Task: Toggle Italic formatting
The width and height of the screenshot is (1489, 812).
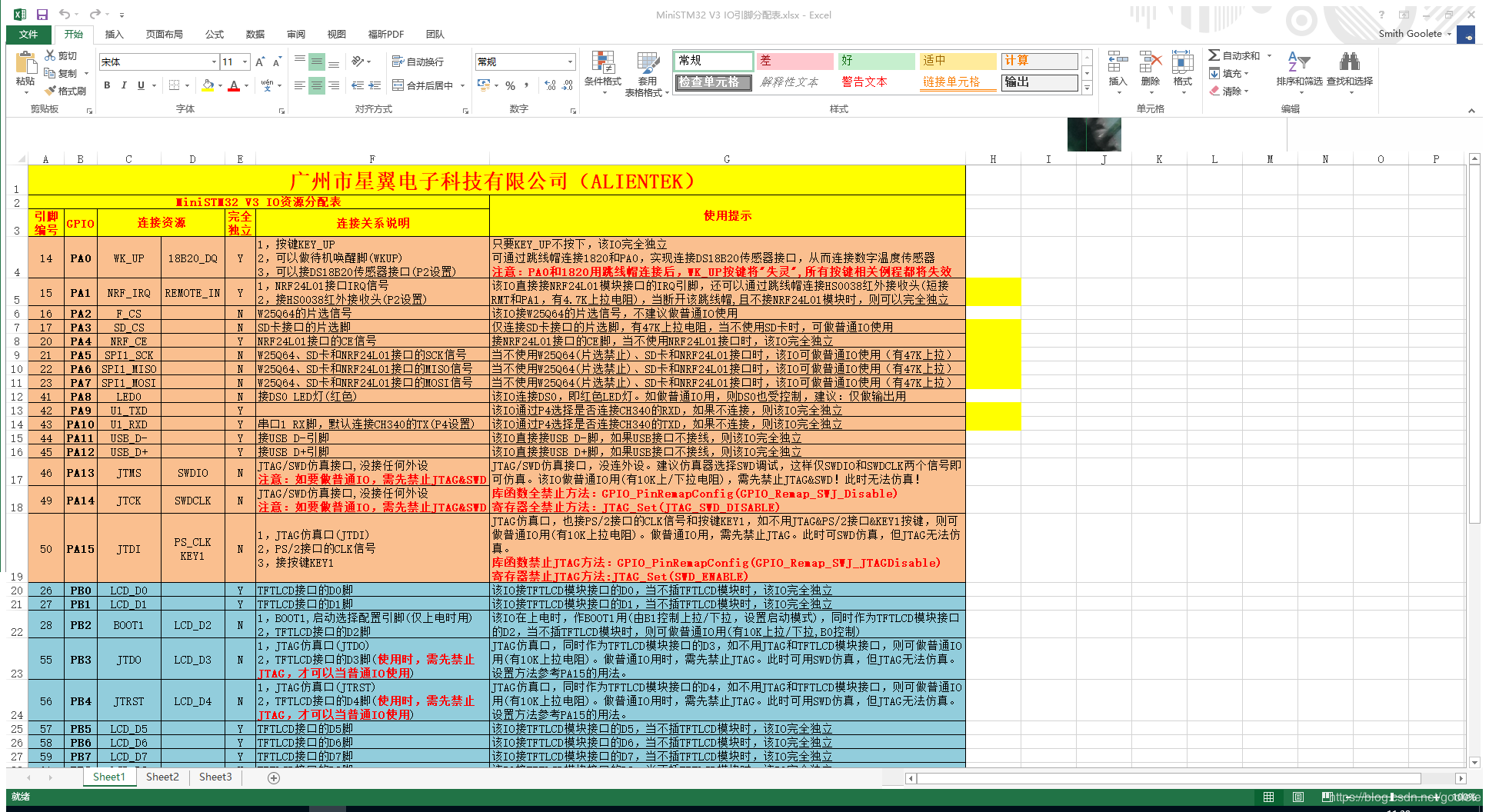Action: pyautogui.click(x=124, y=85)
